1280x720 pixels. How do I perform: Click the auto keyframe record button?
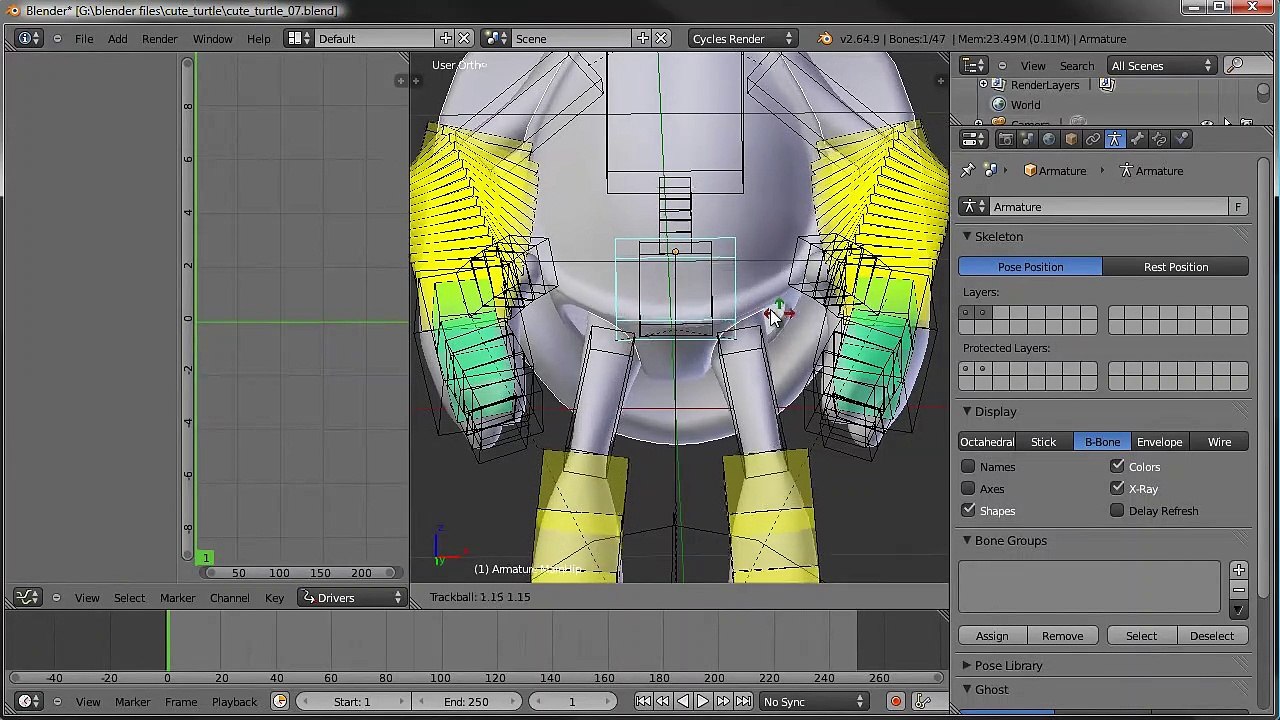tap(895, 702)
